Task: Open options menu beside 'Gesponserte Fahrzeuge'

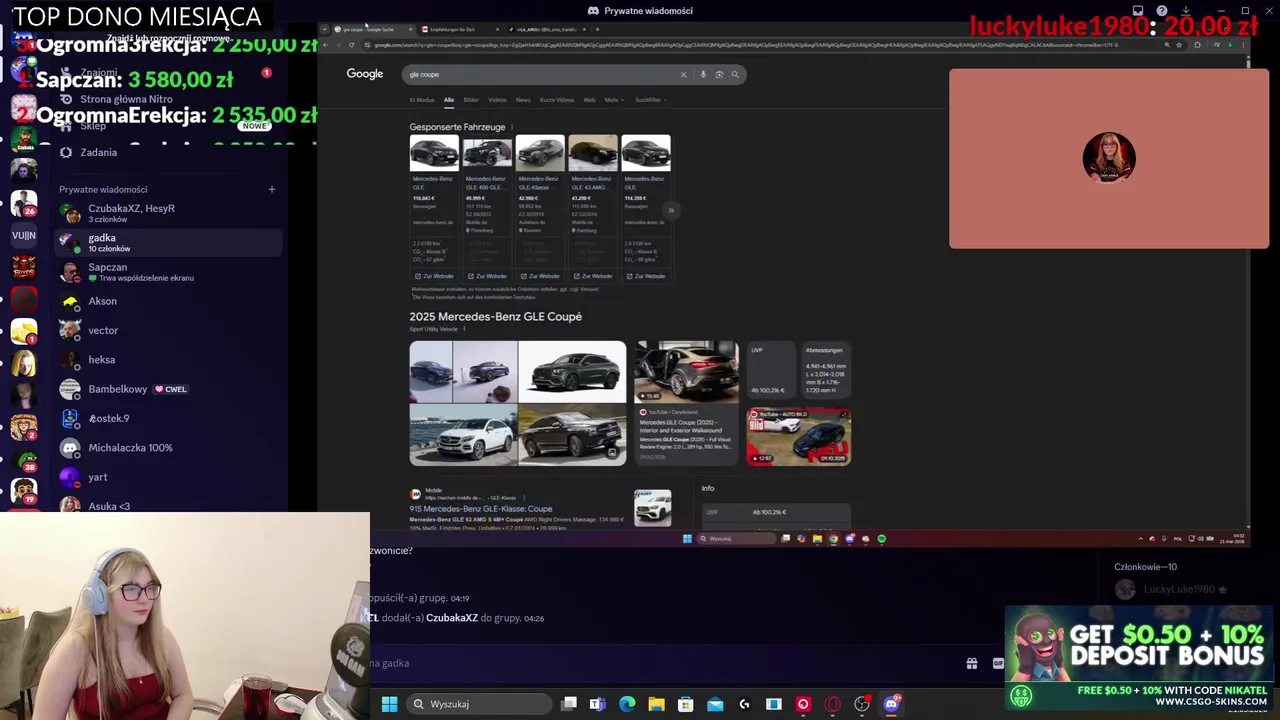Action: point(512,127)
